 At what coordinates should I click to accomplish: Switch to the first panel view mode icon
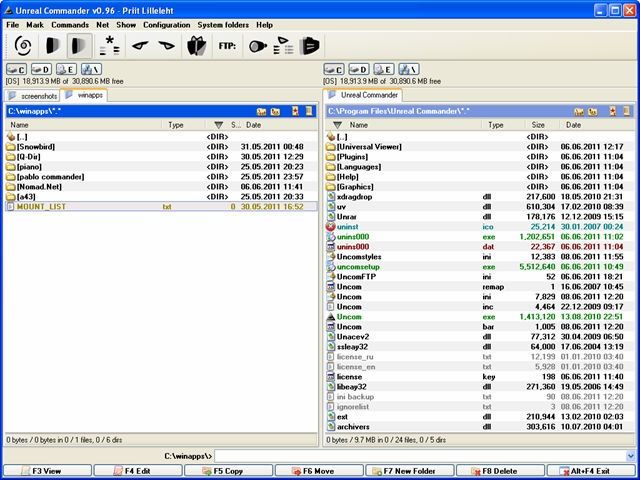(52, 45)
